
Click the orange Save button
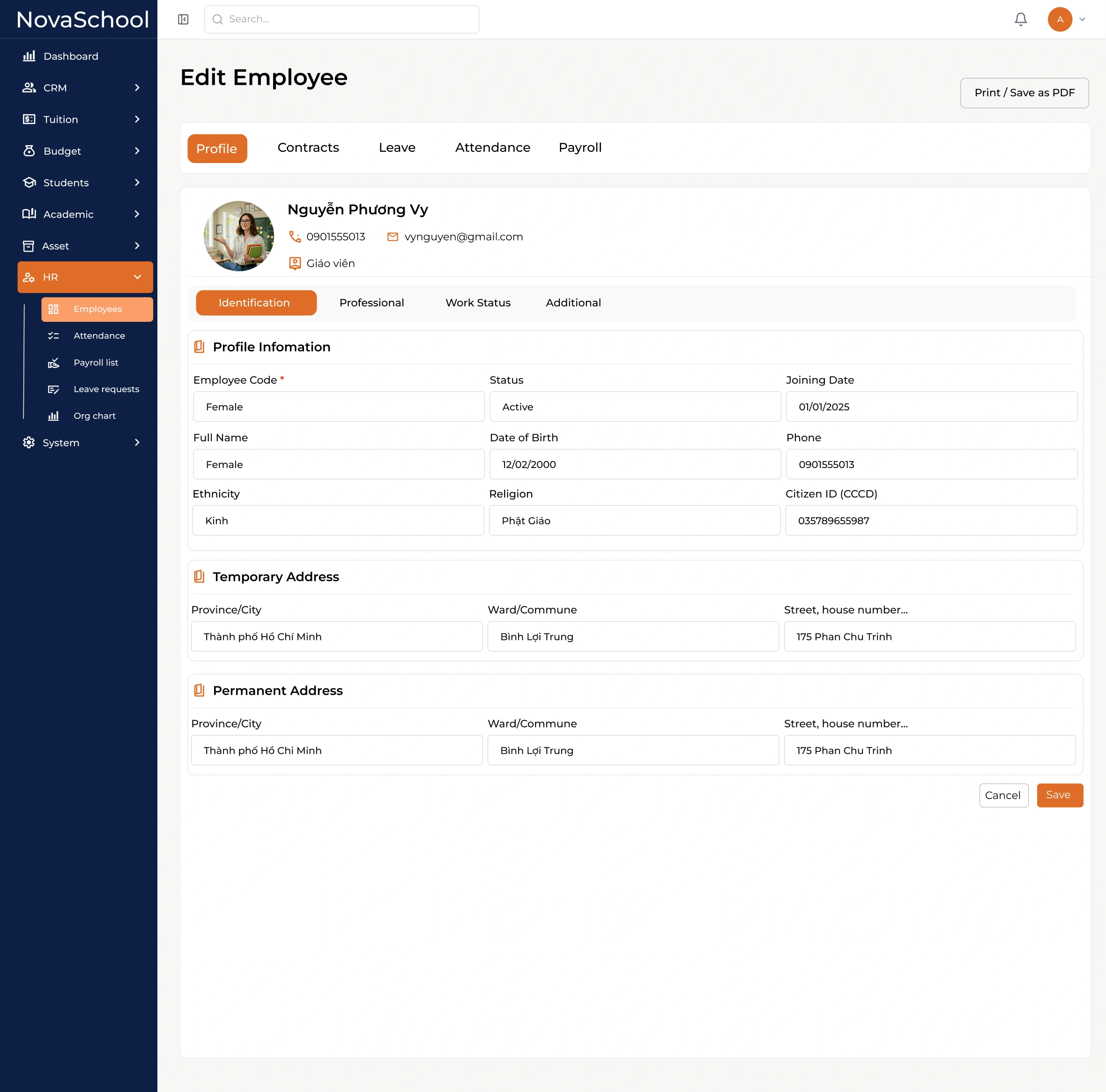click(x=1060, y=795)
